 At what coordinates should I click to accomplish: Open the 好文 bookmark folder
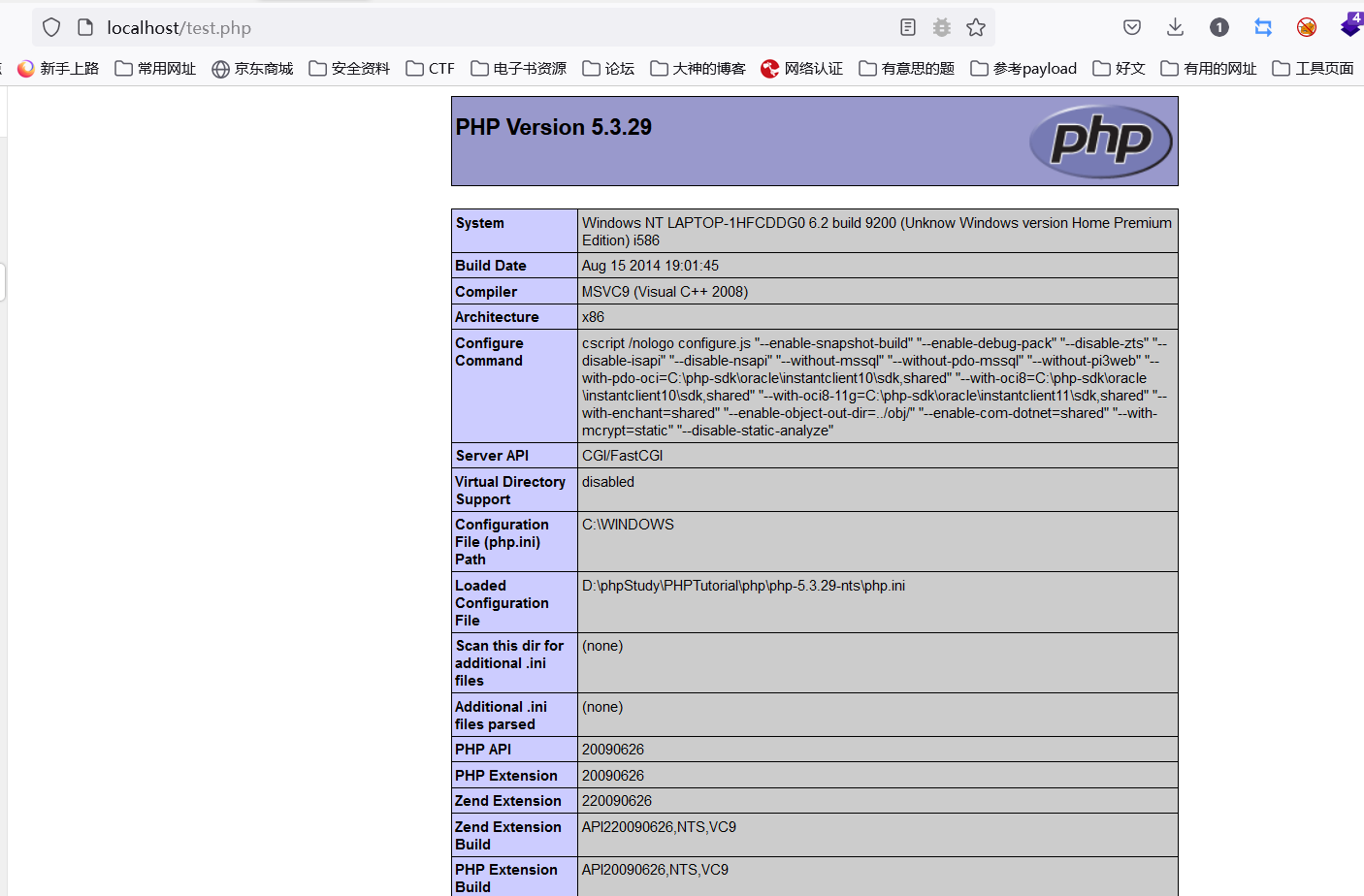pyautogui.click(x=1119, y=68)
